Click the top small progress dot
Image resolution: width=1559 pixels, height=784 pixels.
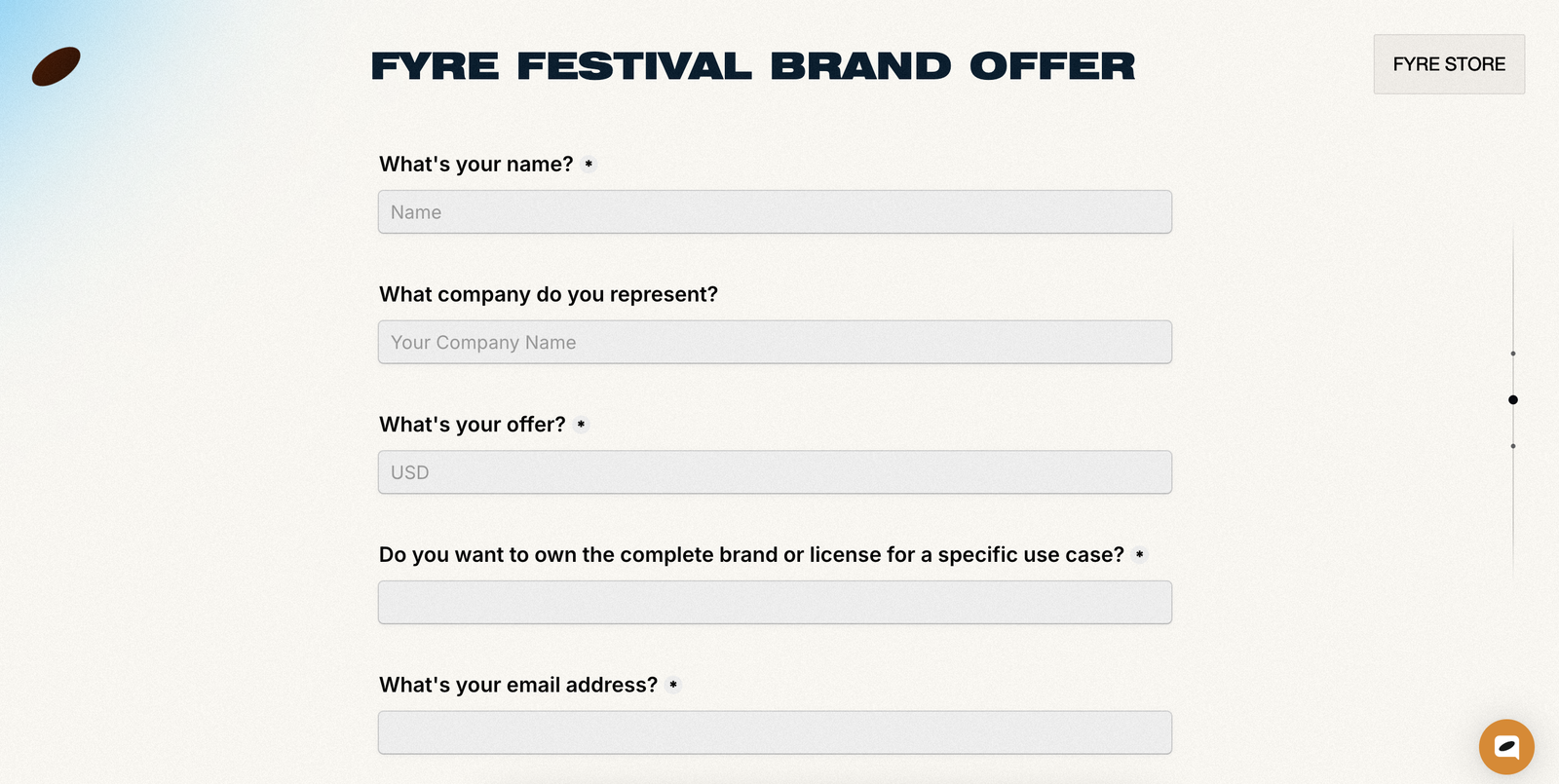1512,353
